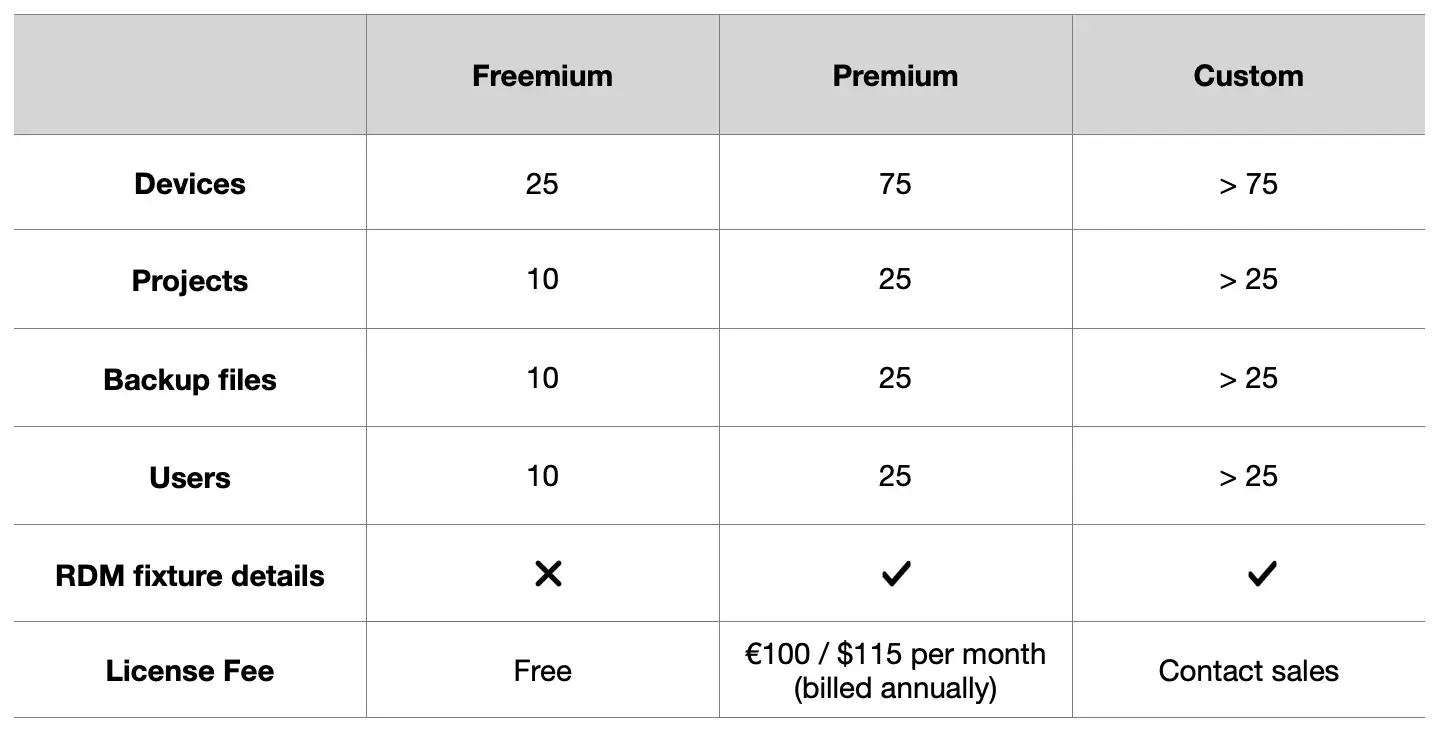
Task: Click the RDM fixture details label
Action: (x=190, y=576)
